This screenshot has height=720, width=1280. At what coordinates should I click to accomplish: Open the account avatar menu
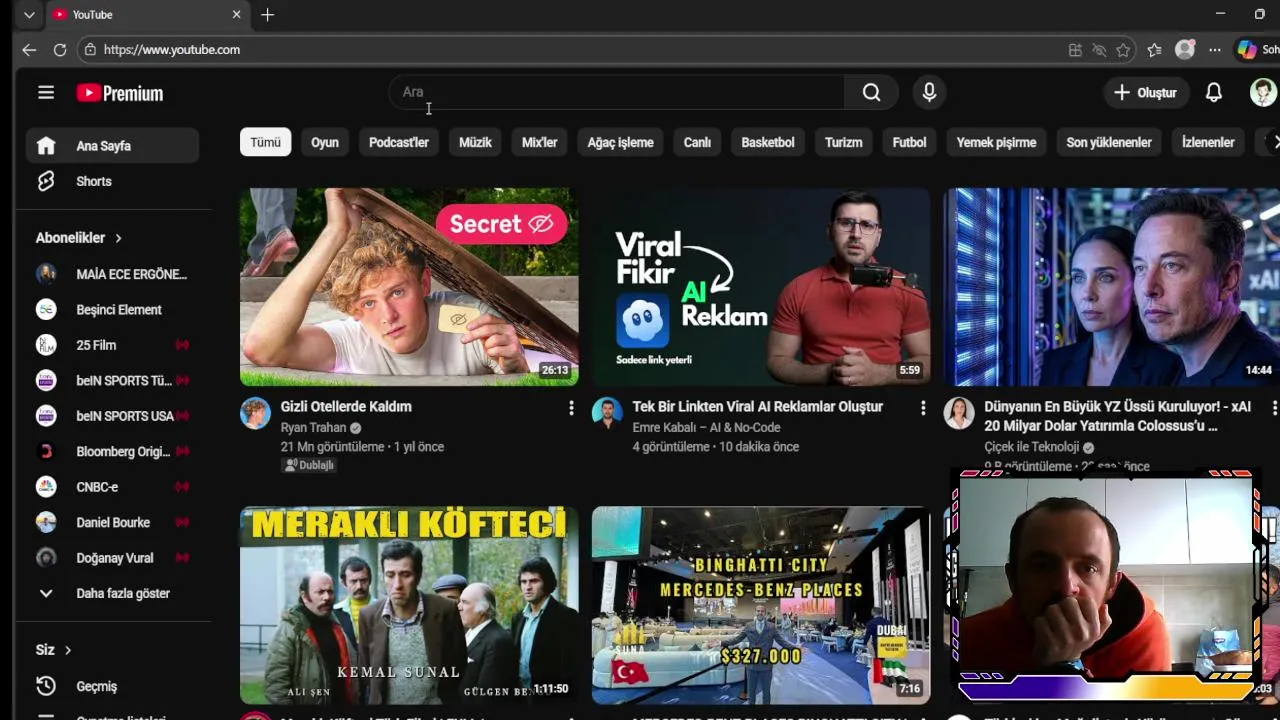[x=1263, y=92]
